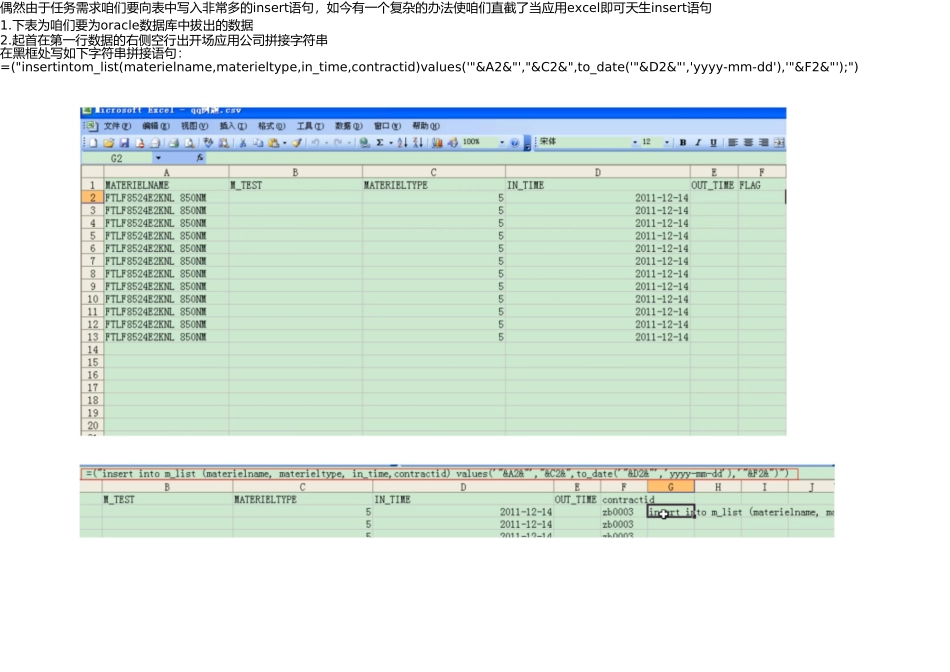Select row 13 header

coord(93,337)
